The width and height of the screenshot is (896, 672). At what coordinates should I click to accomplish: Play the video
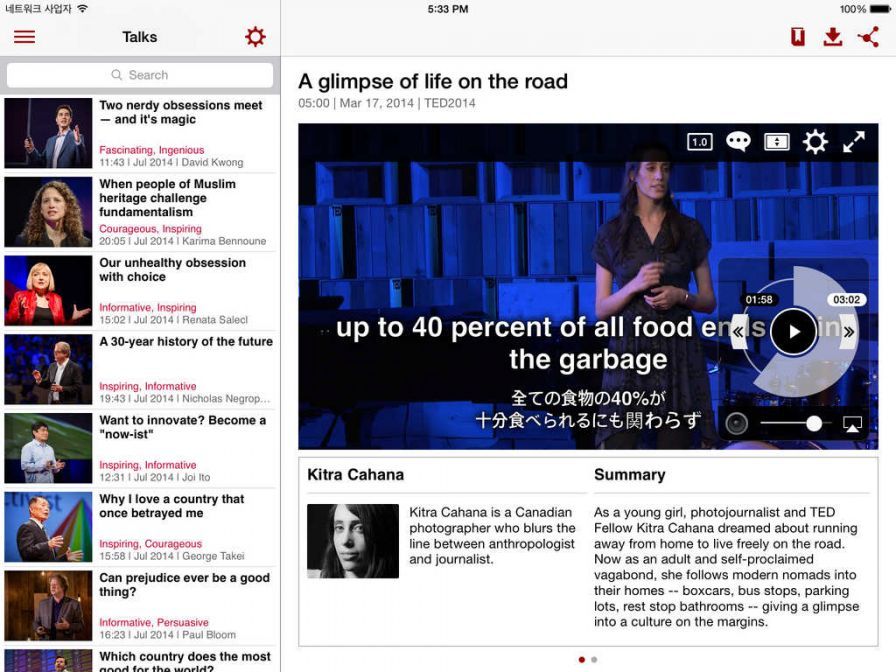pos(793,331)
